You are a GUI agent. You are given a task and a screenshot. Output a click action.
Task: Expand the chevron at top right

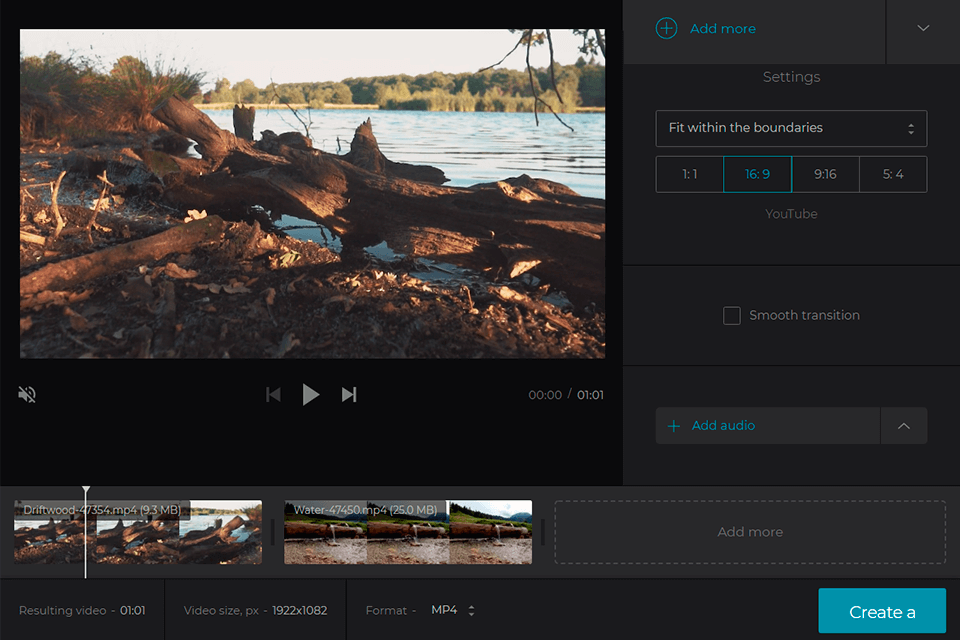922,28
